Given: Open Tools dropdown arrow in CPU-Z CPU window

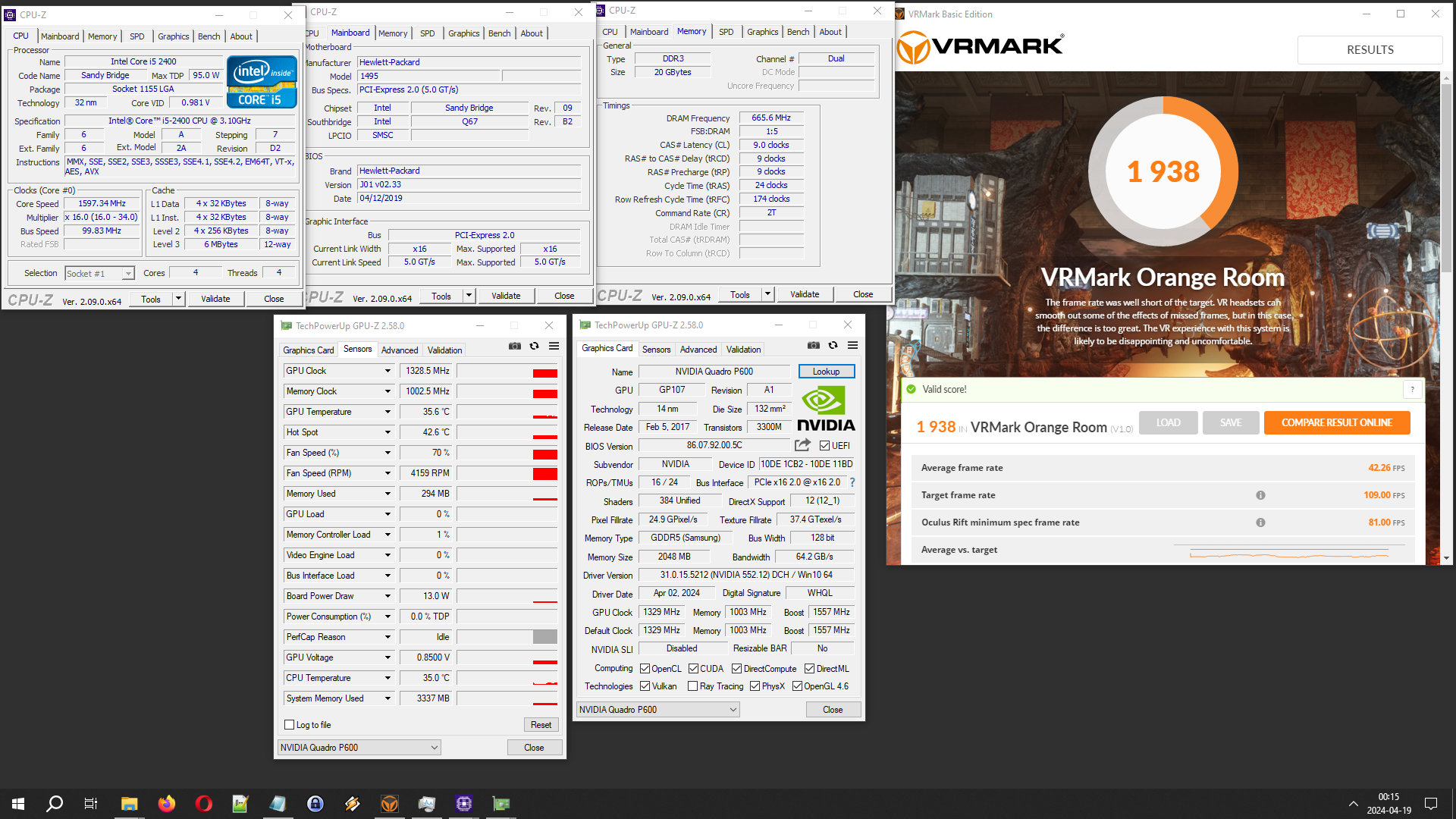Looking at the screenshot, I should [179, 299].
